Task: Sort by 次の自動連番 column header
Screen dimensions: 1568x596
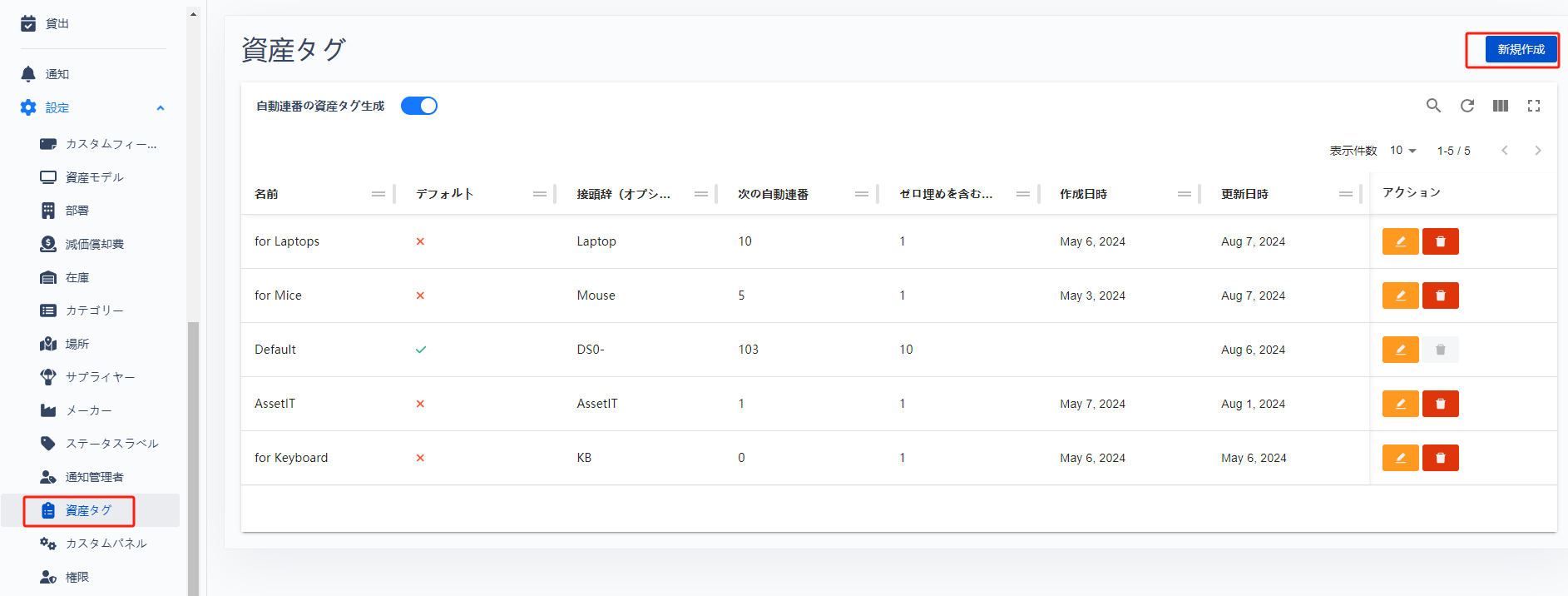Action: [x=773, y=194]
